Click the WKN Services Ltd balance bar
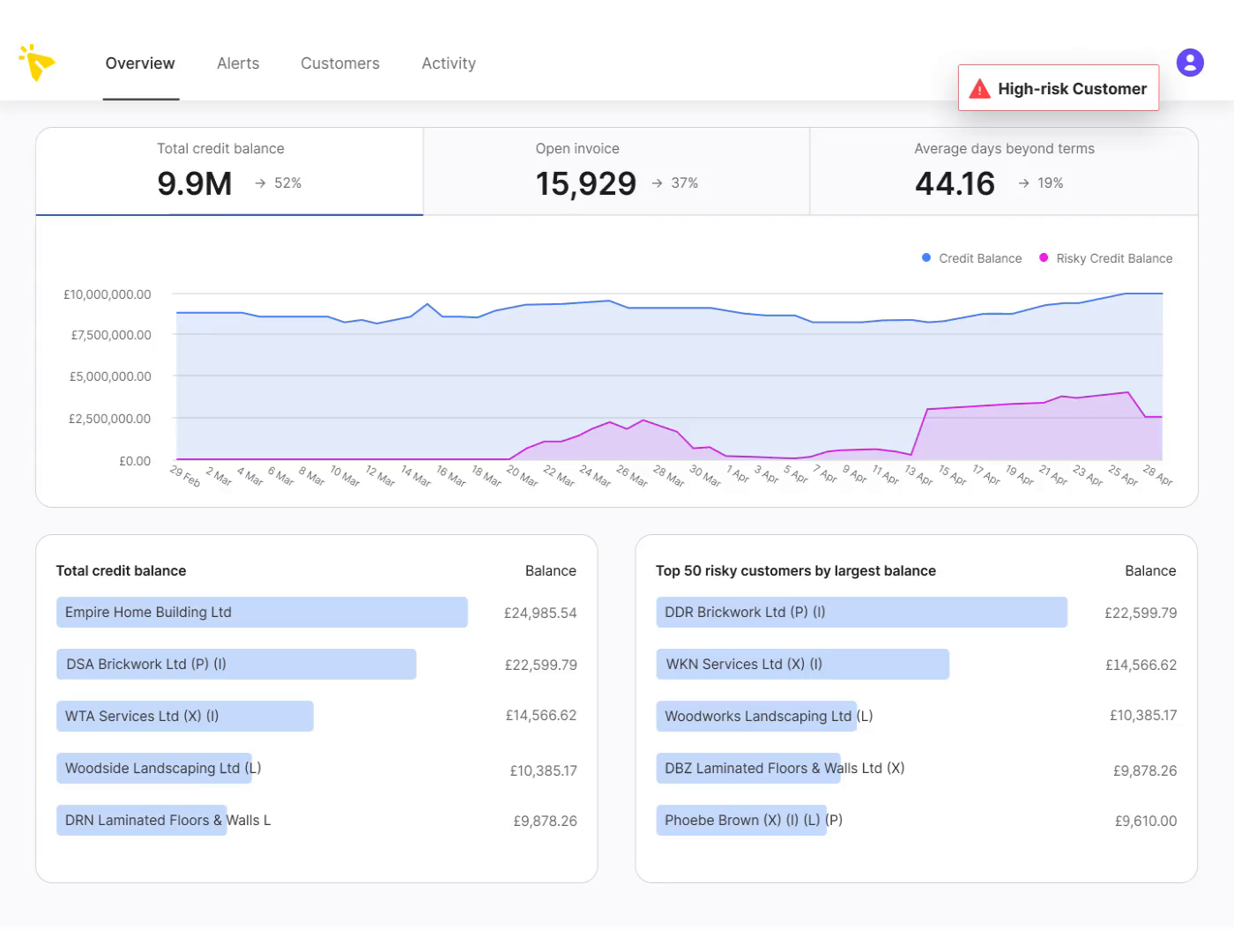1234x952 pixels. click(802, 664)
